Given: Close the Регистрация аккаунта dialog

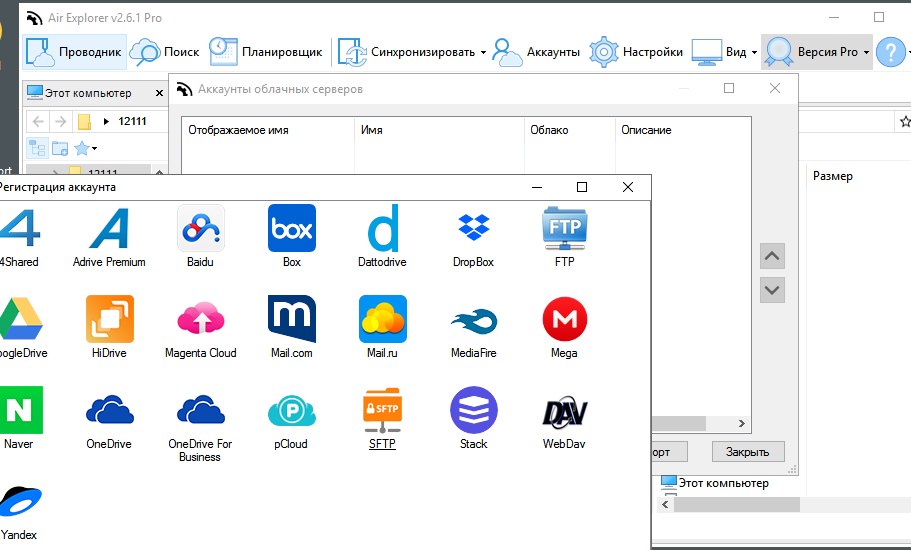Looking at the screenshot, I should (627, 187).
